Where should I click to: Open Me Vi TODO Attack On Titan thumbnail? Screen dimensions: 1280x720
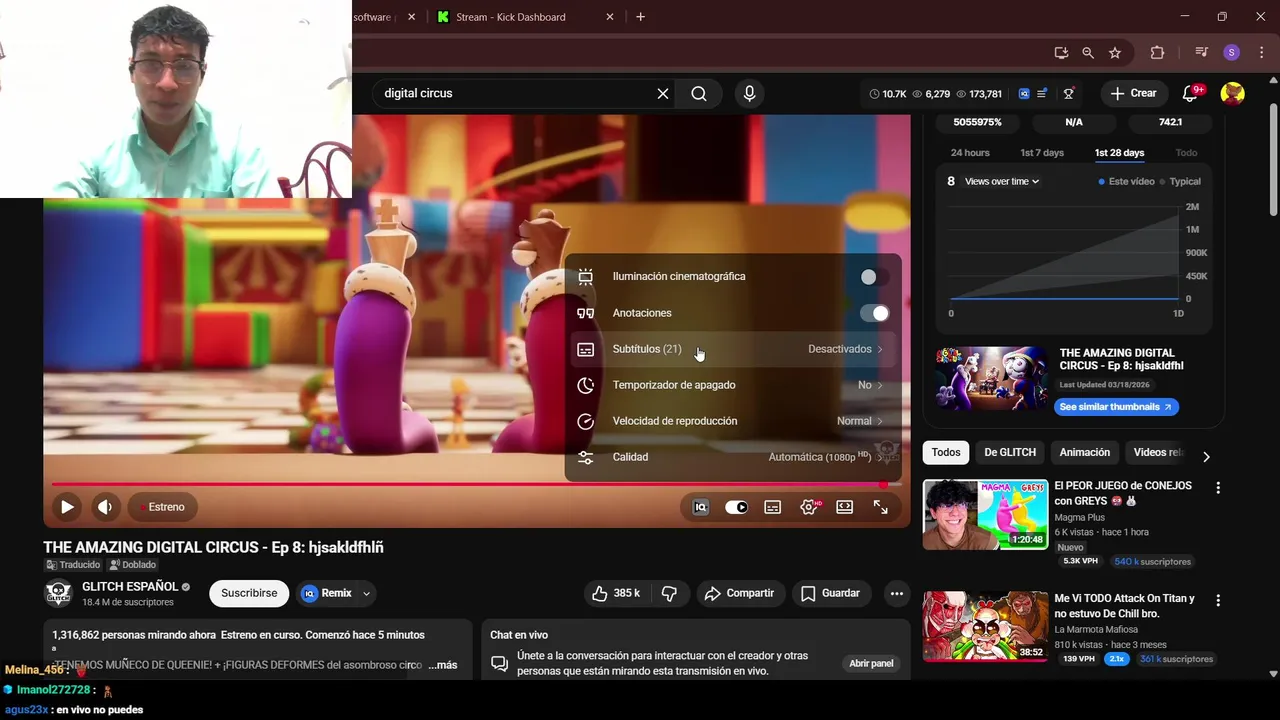[985, 627]
